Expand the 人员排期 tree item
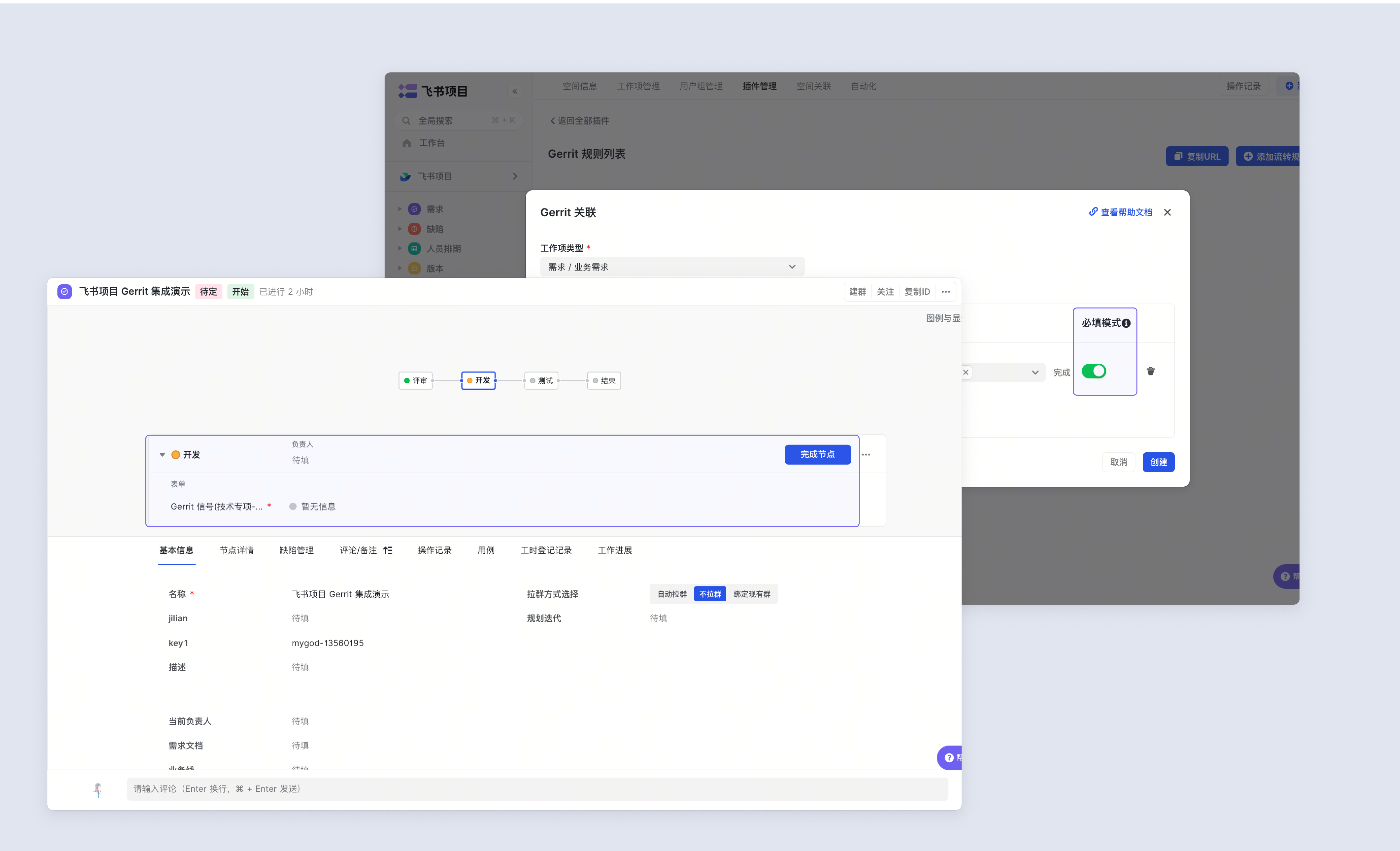This screenshot has height=851, width=1400. point(400,248)
